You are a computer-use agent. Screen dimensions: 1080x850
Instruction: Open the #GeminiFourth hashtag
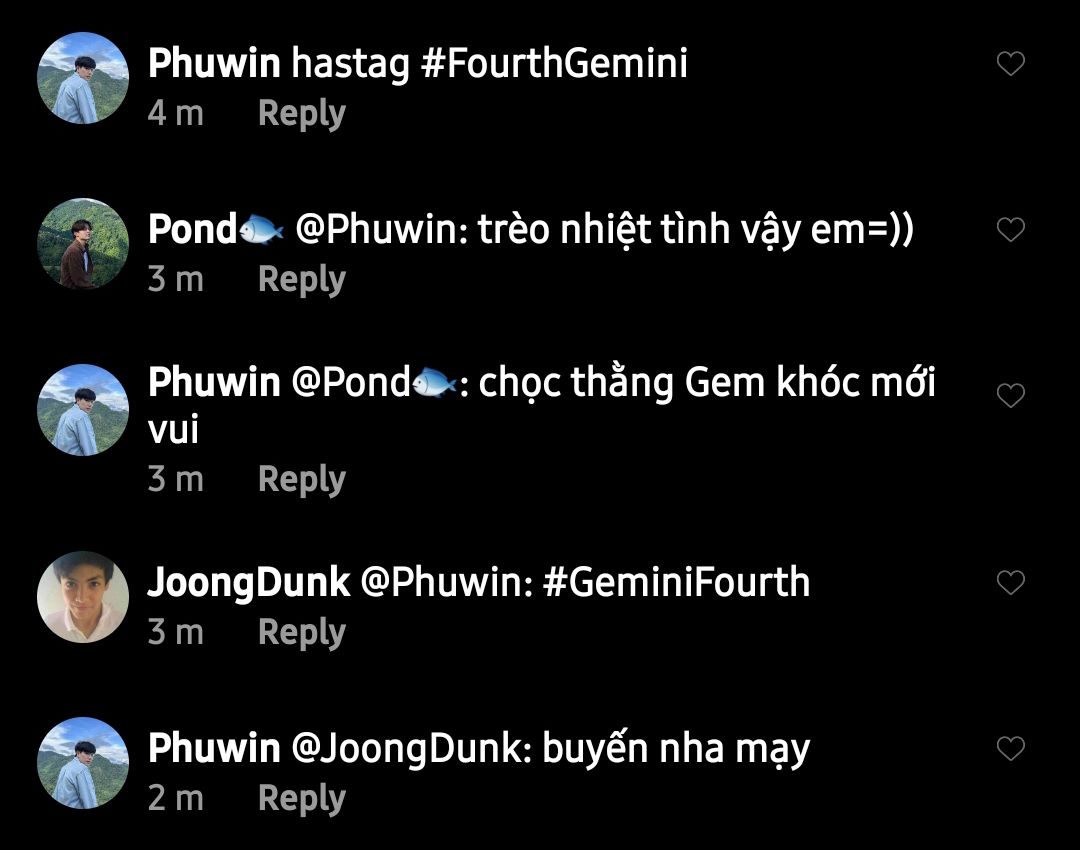(x=676, y=582)
